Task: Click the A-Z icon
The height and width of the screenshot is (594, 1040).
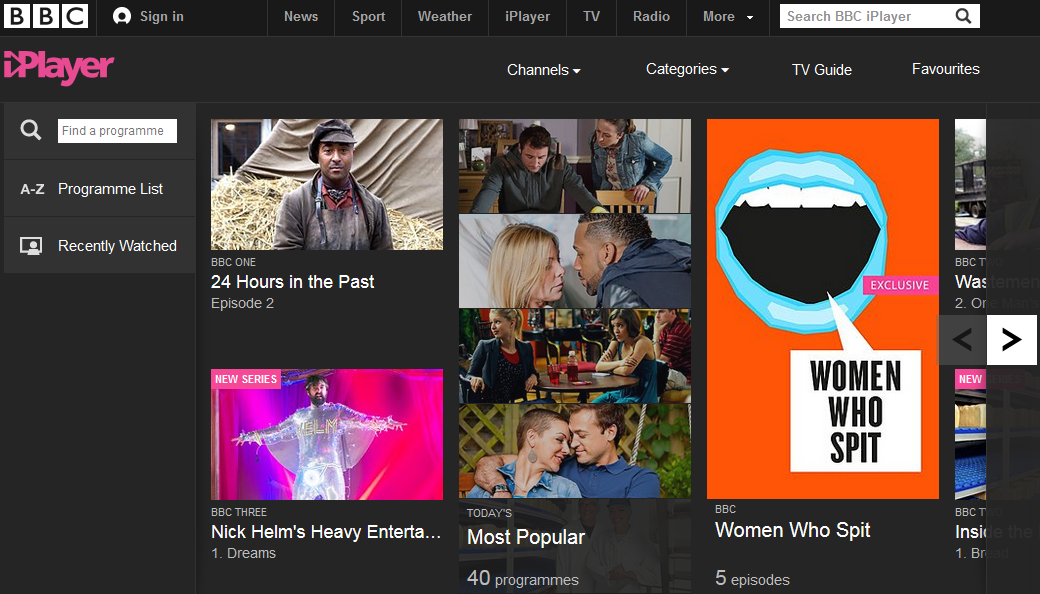Action: pos(32,189)
